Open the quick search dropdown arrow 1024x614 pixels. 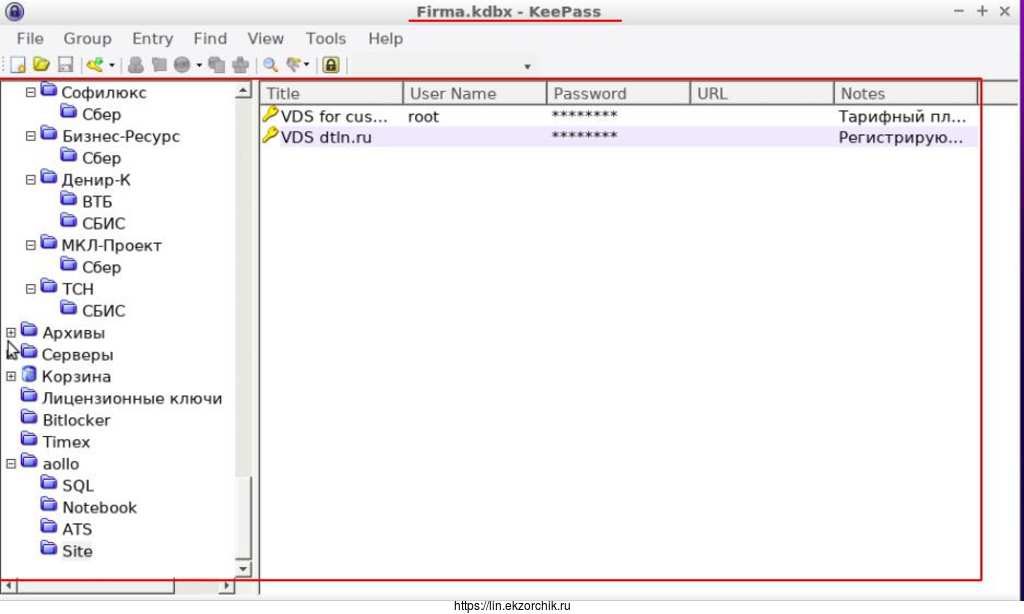click(527, 67)
